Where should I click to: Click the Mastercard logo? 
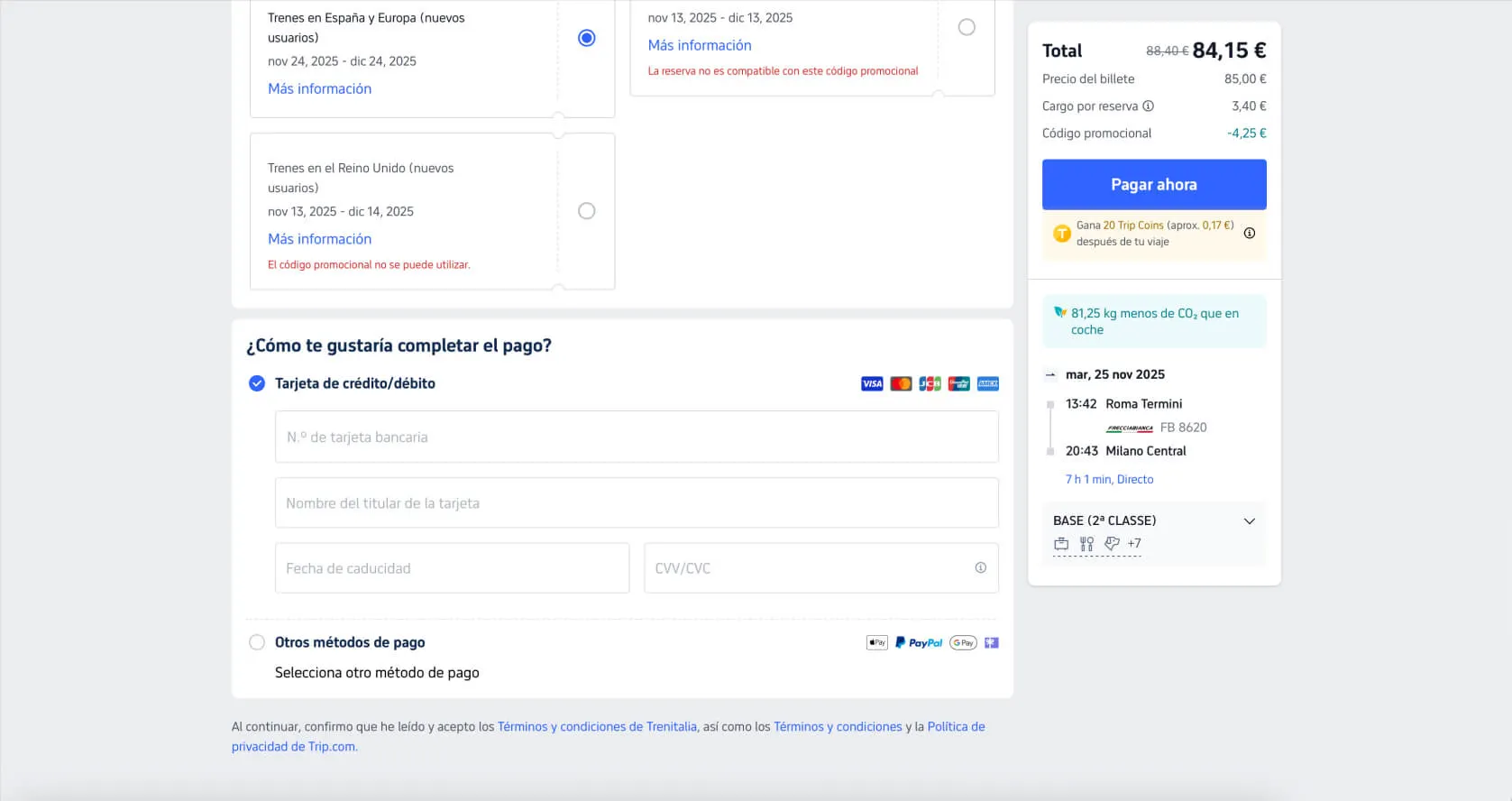pyautogui.click(x=901, y=384)
